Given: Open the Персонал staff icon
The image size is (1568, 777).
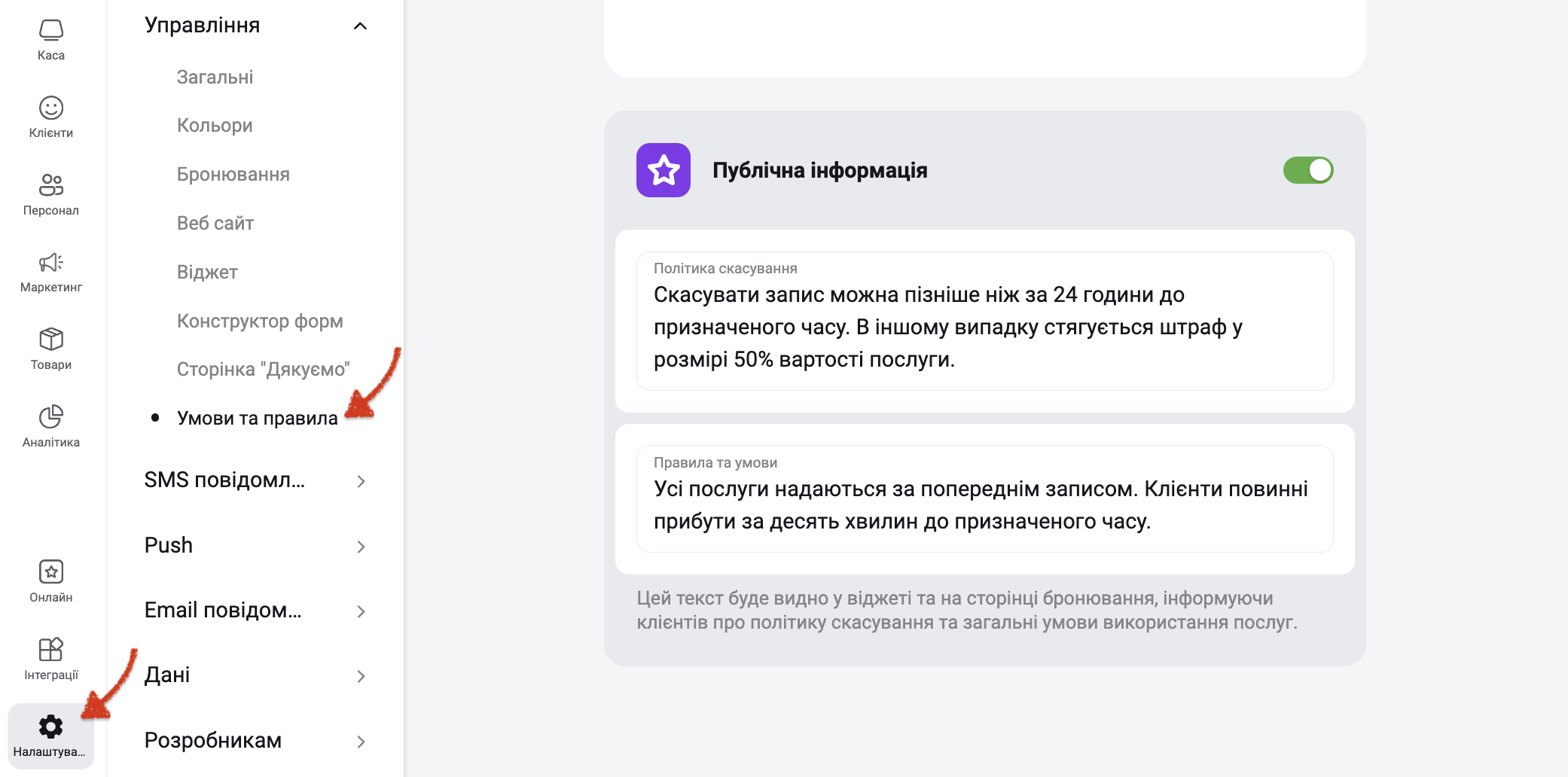Looking at the screenshot, I should 51,184.
